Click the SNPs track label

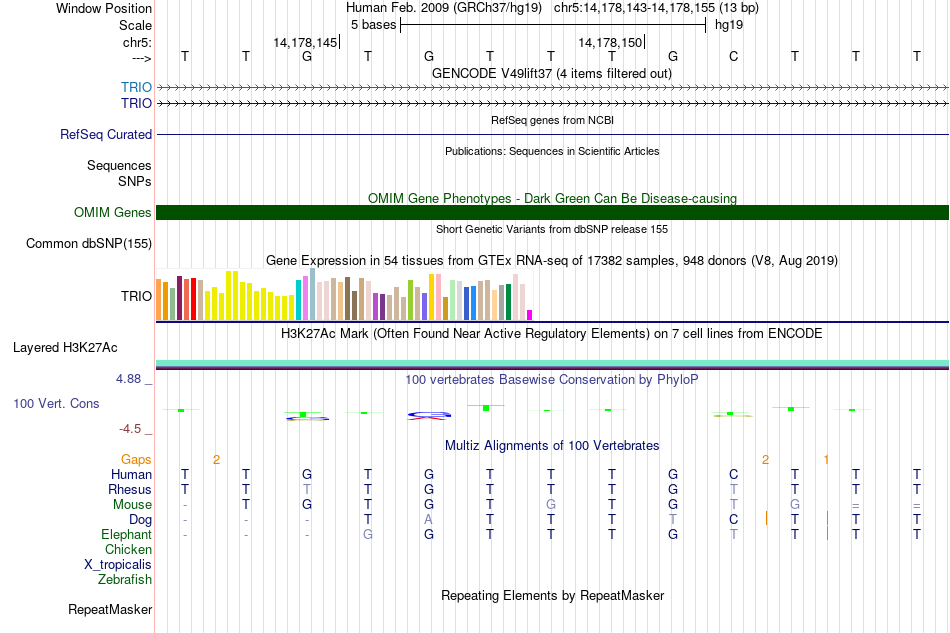coord(135,181)
